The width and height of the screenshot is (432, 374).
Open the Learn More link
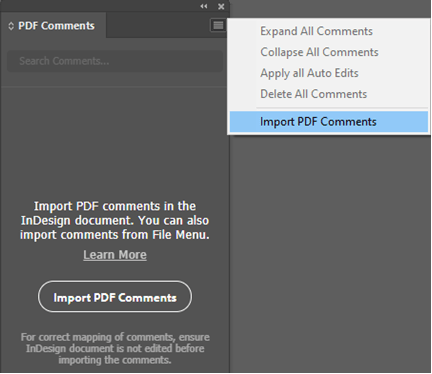pos(115,255)
